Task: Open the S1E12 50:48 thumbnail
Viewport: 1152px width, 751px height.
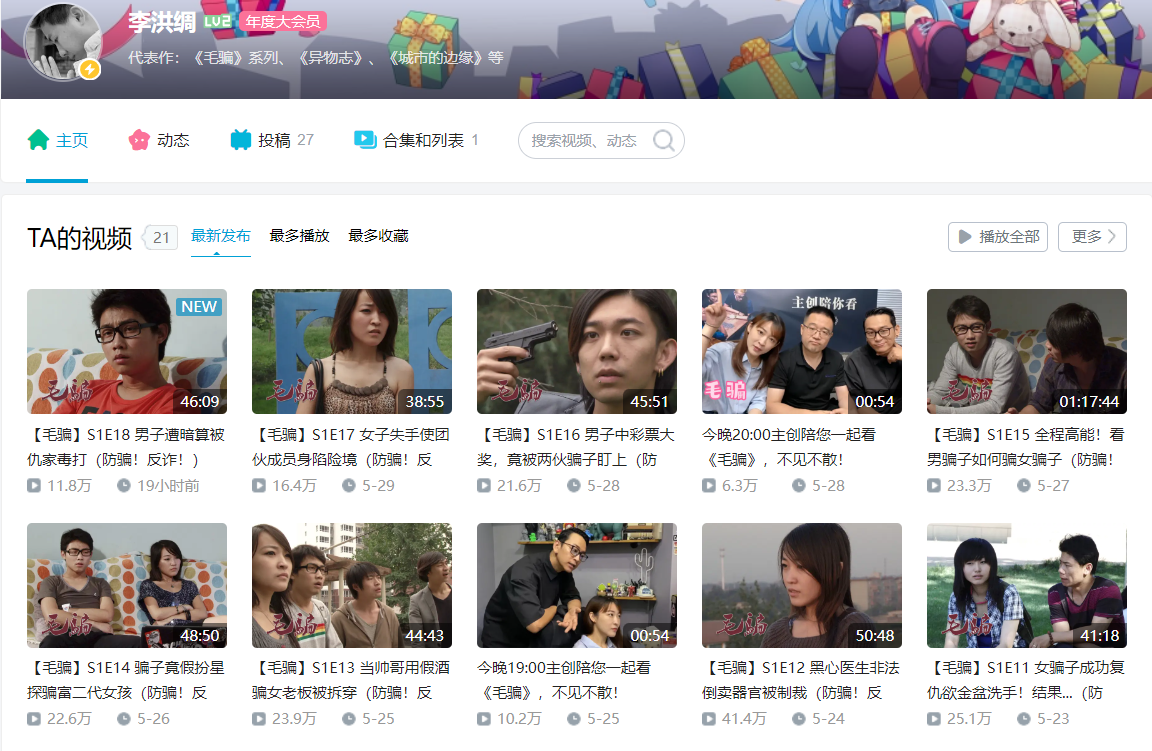Action: pos(802,585)
